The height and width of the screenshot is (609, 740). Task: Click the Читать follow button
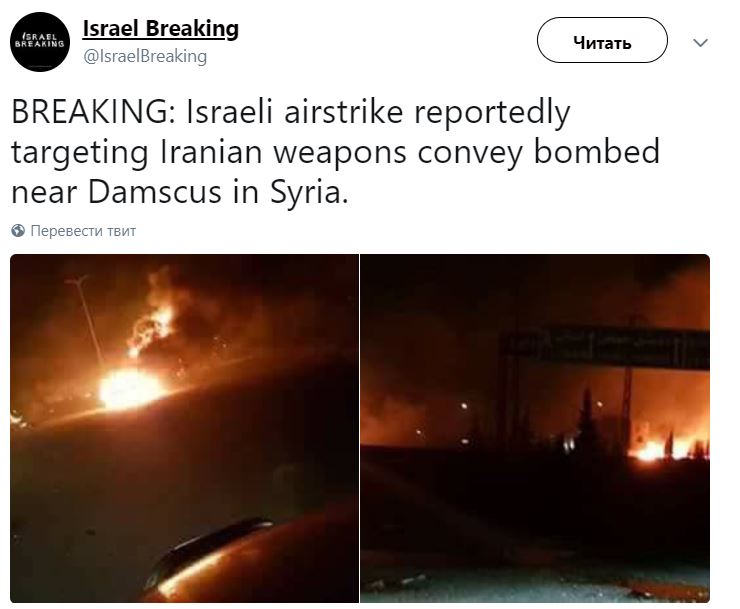pyautogui.click(x=602, y=40)
